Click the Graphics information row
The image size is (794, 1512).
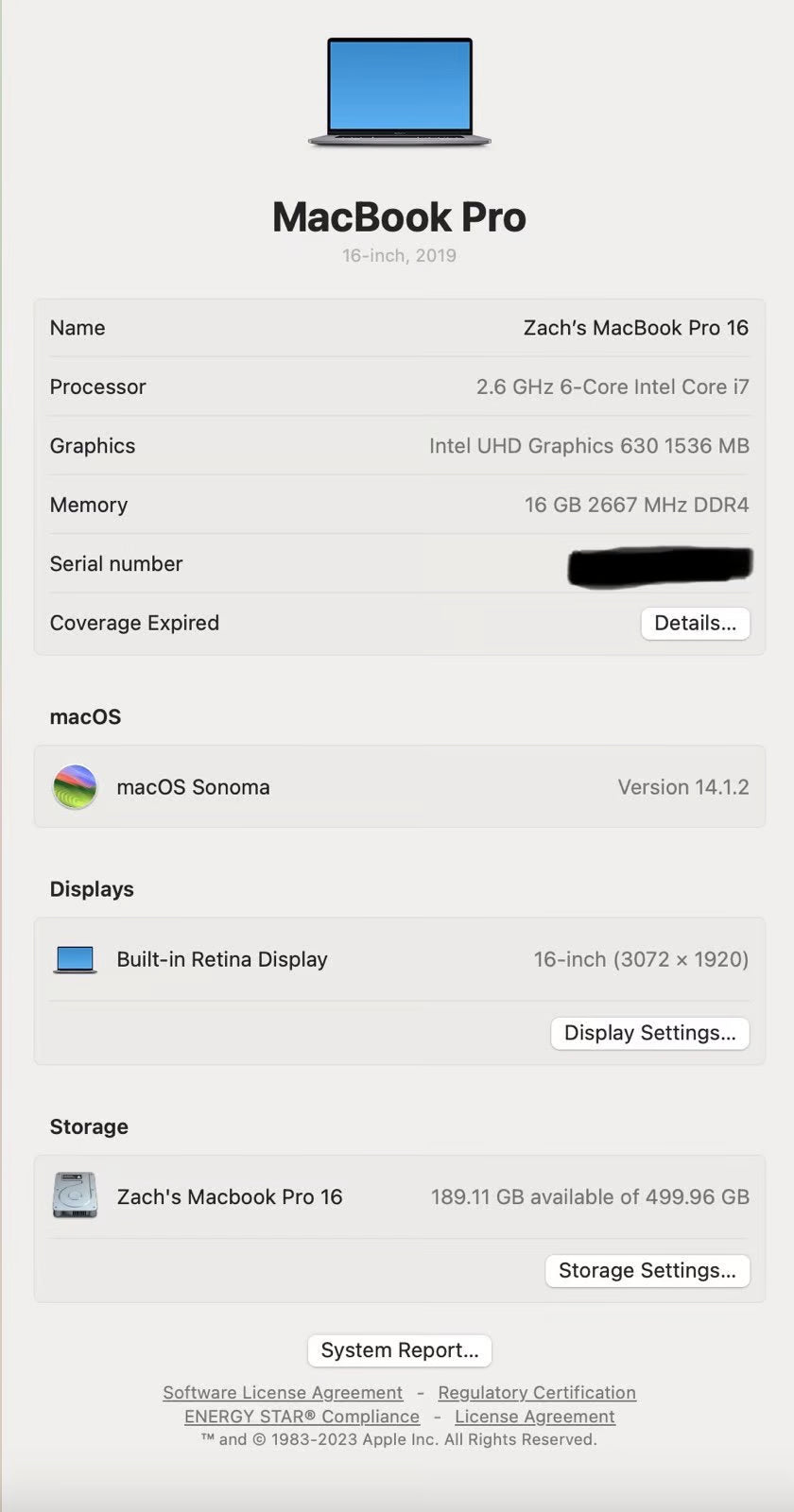click(589, 445)
